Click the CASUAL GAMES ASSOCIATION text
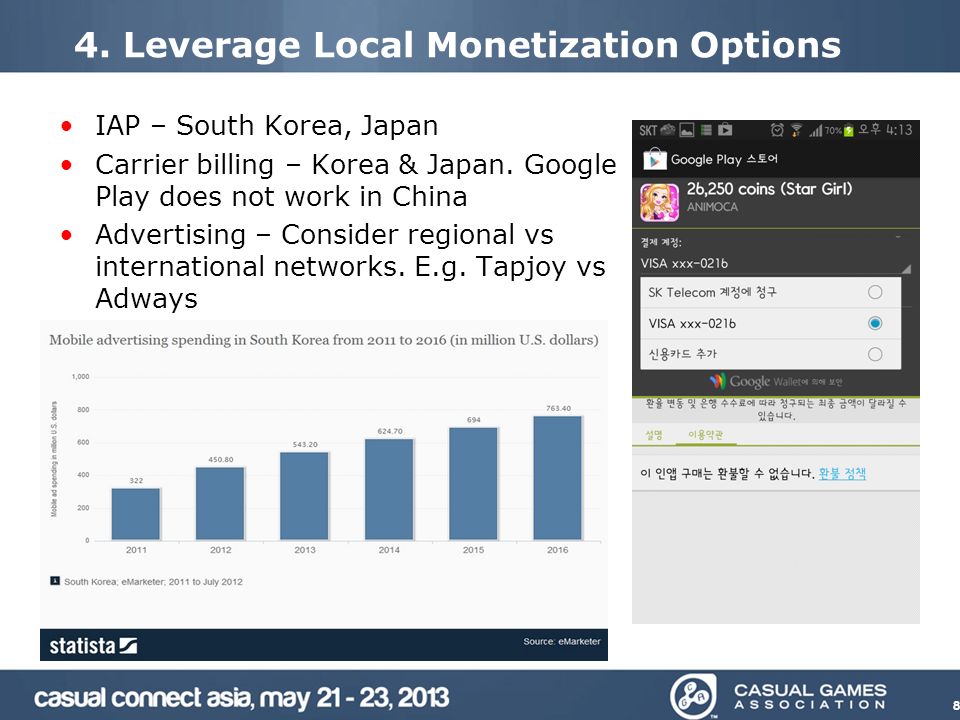This screenshot has width=960, height=720. click(810, 697)
